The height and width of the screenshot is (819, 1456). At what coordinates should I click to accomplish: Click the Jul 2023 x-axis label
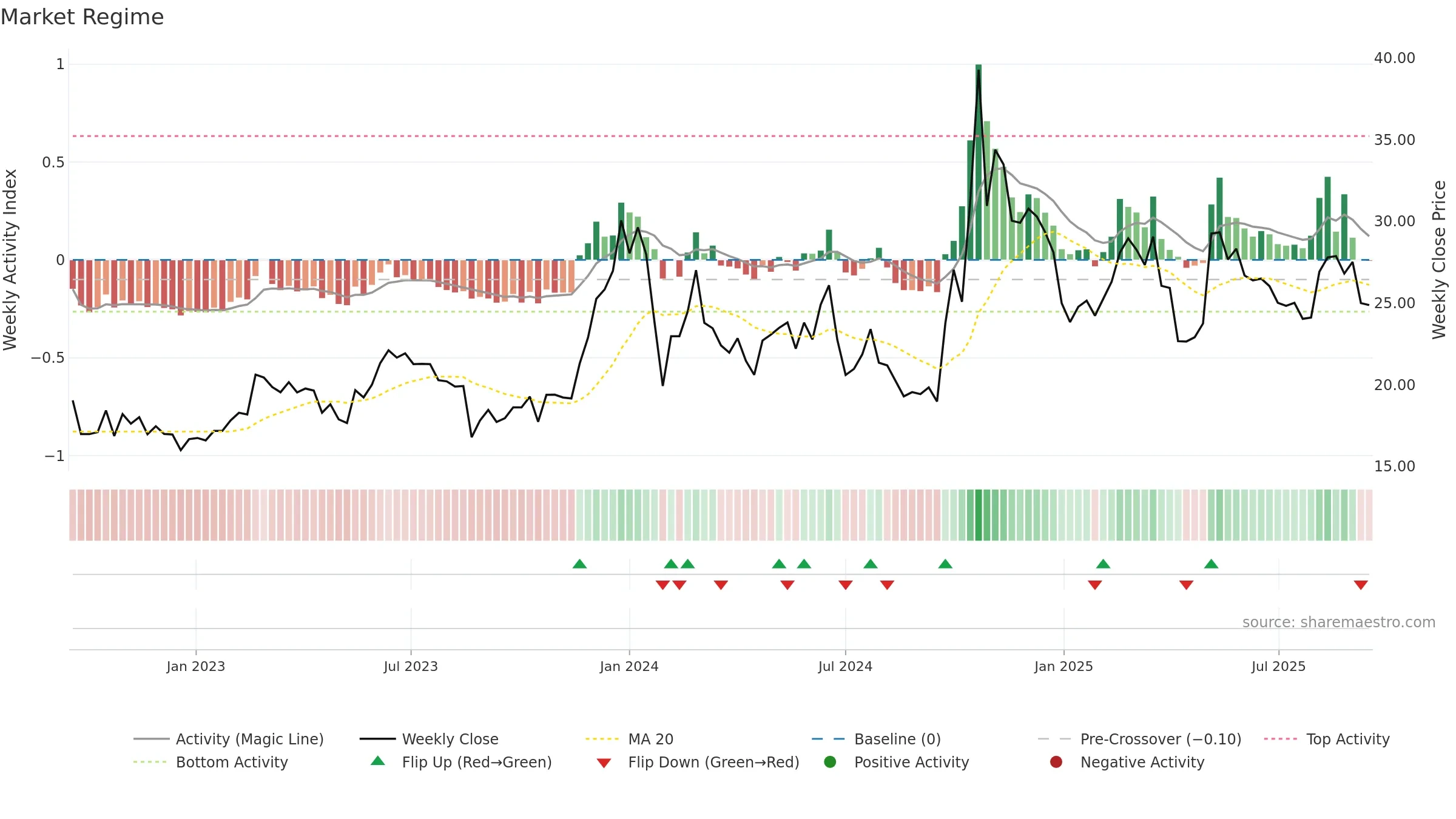point(411,666)
